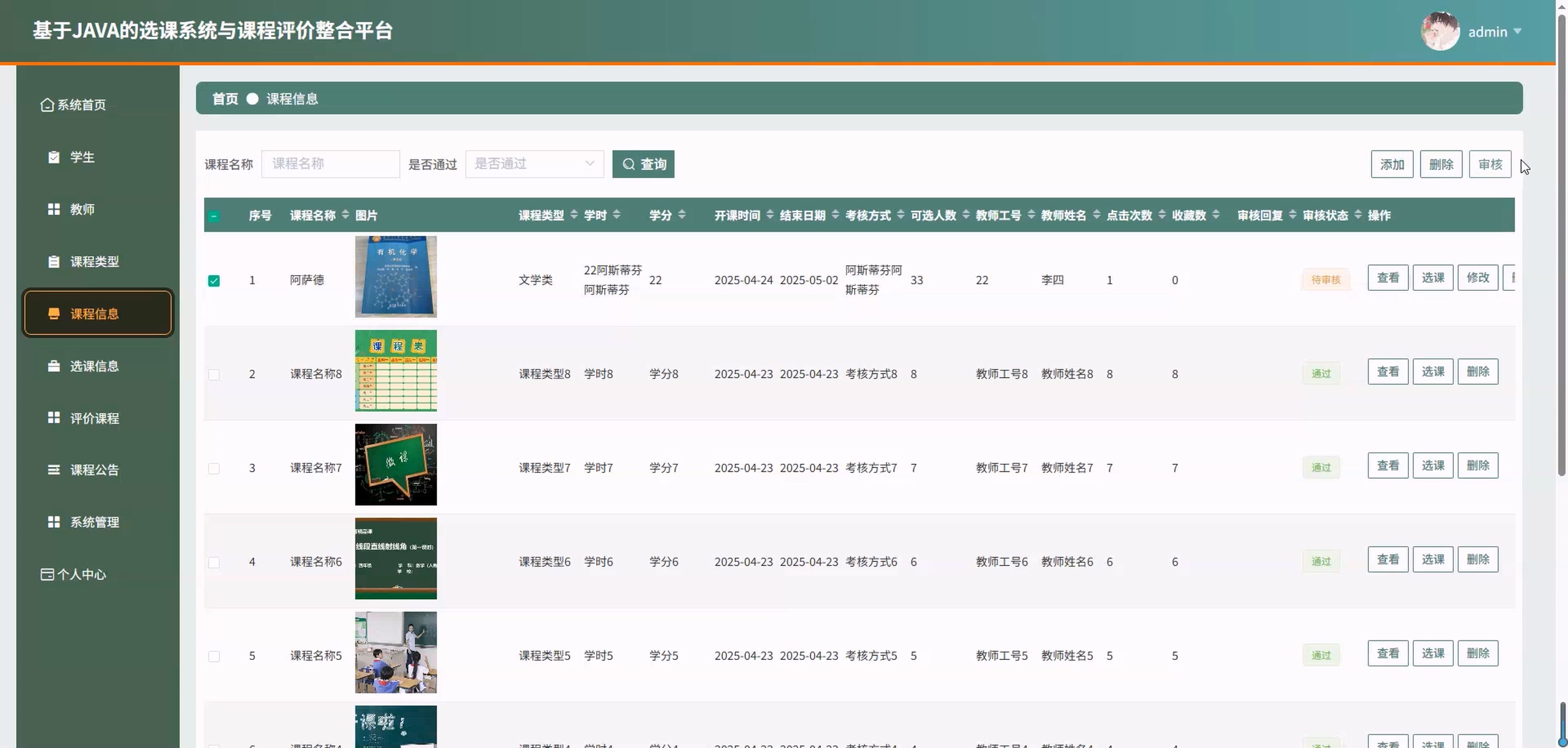Click the 课程类型 clipboard icon
This screenshot has height=748, width=1568.
(54, 262)
